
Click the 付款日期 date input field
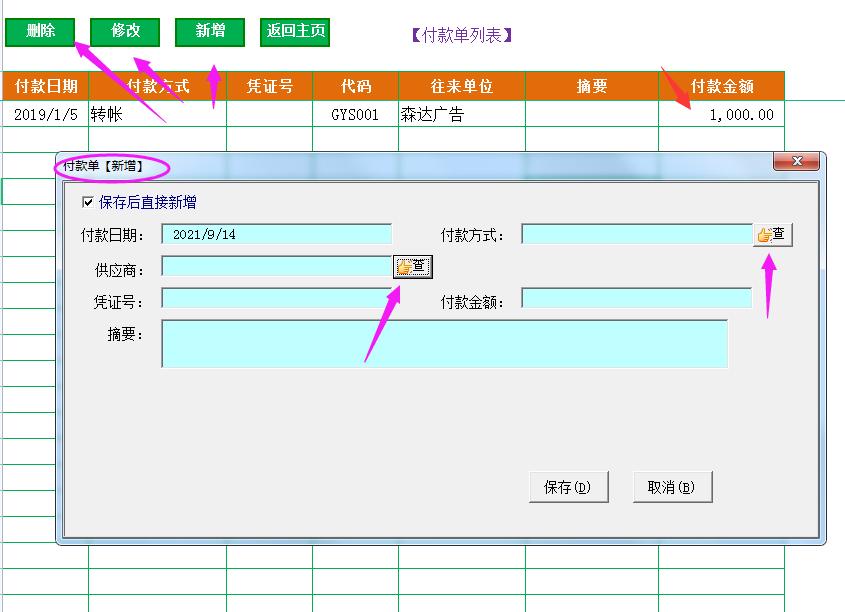(x=275, y=233)
